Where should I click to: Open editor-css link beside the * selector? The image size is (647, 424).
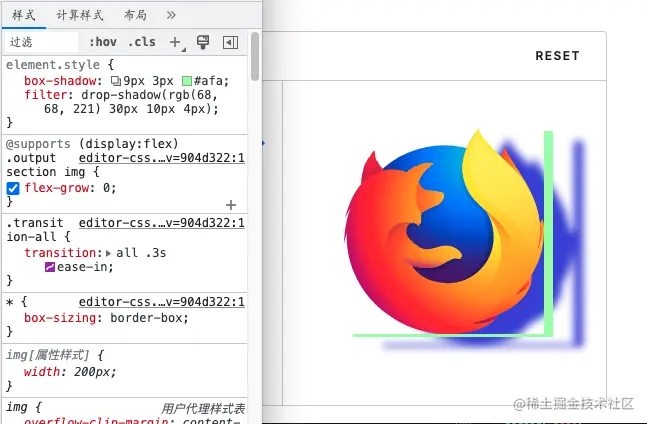click(162, 302)
